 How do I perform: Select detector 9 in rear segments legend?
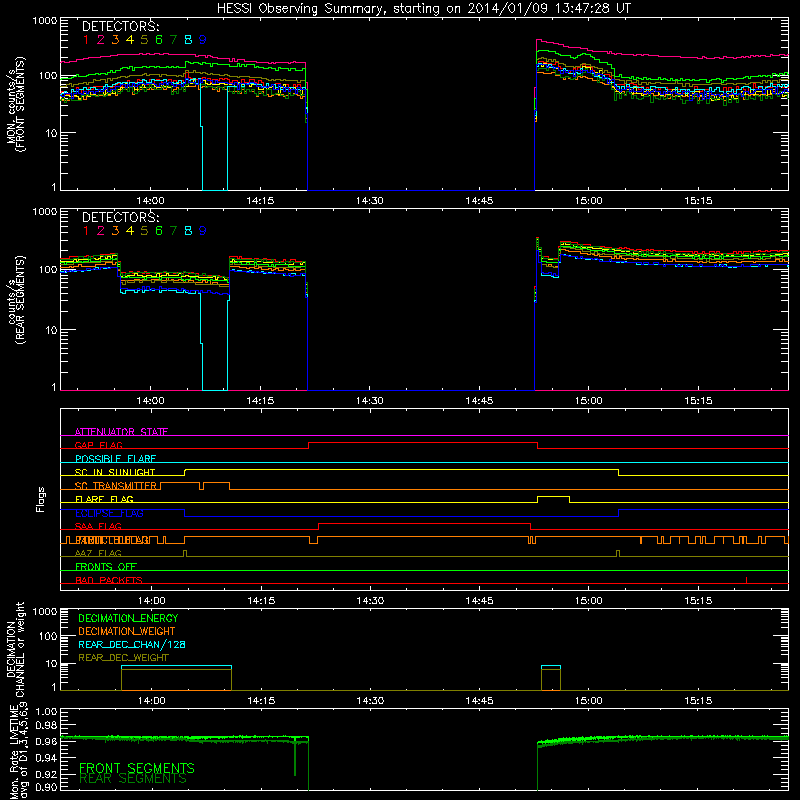pos(203,231)
